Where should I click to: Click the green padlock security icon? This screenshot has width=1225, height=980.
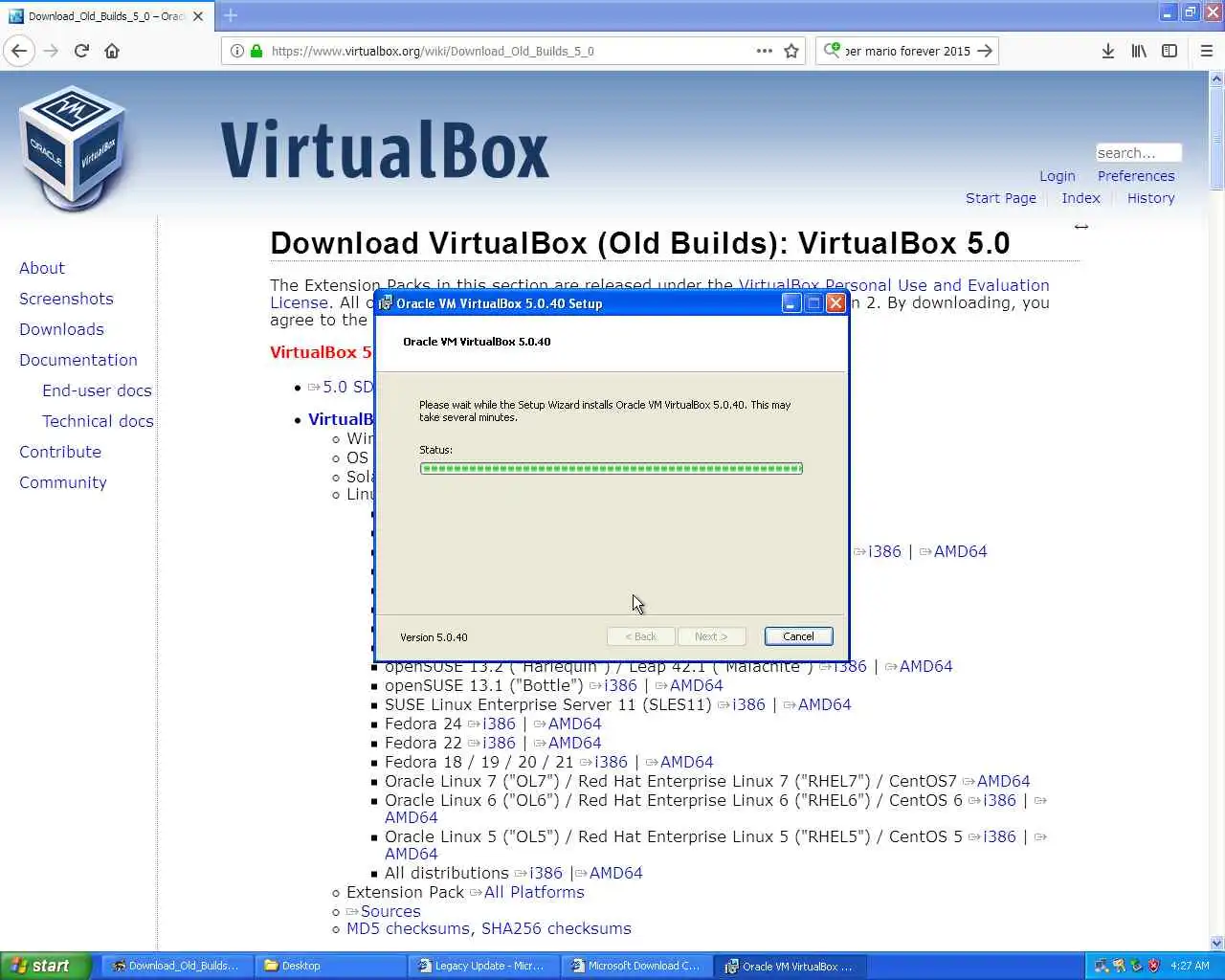coord(256,51)
